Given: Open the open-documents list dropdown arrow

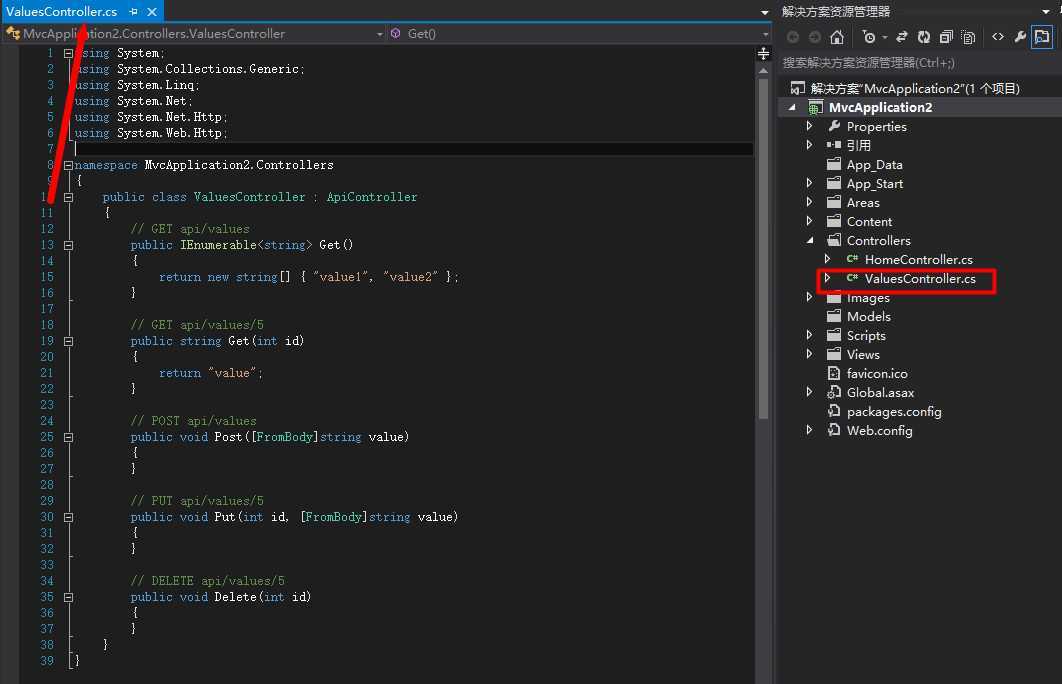Looking at the screenshot, I should [765, 12].
